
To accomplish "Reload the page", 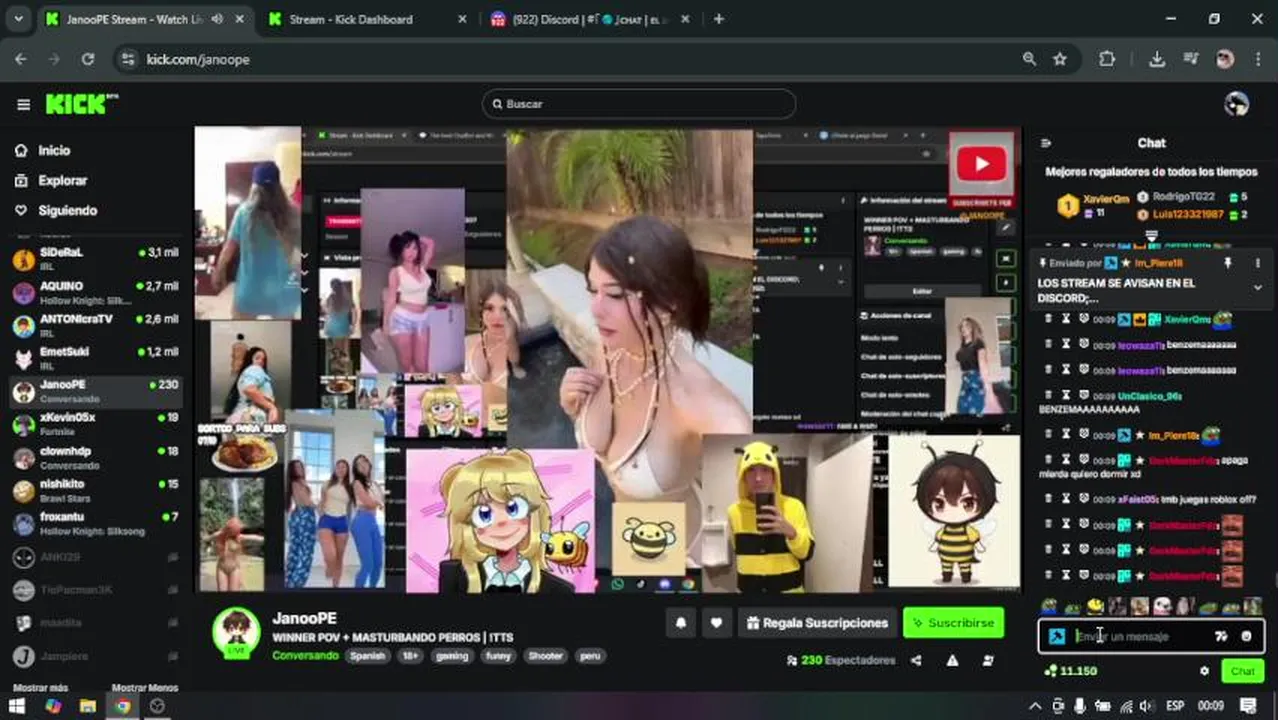I will [88, 59].
